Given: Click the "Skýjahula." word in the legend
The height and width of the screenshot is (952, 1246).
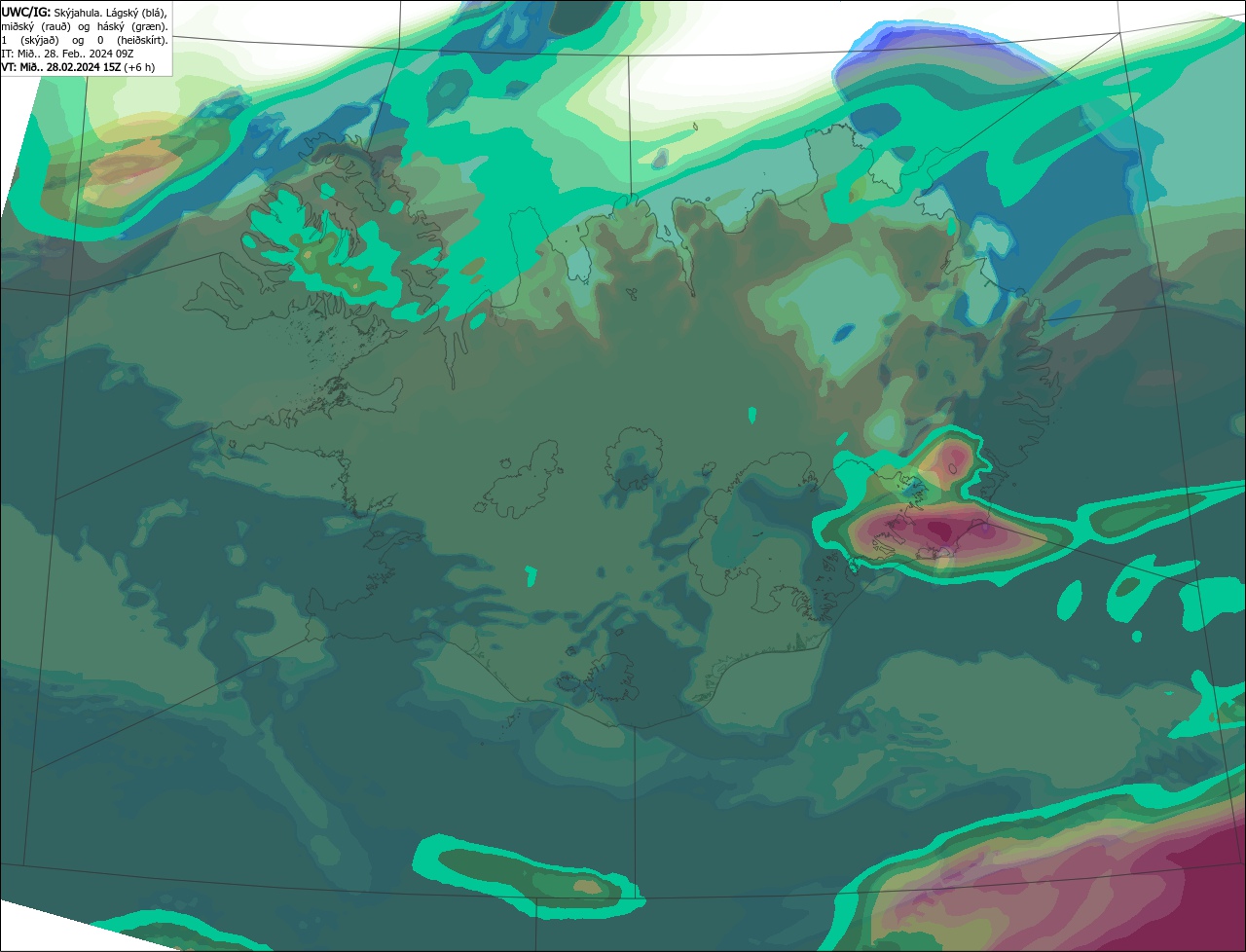Looking at the screenshot, I should click(x=79, y=13).
